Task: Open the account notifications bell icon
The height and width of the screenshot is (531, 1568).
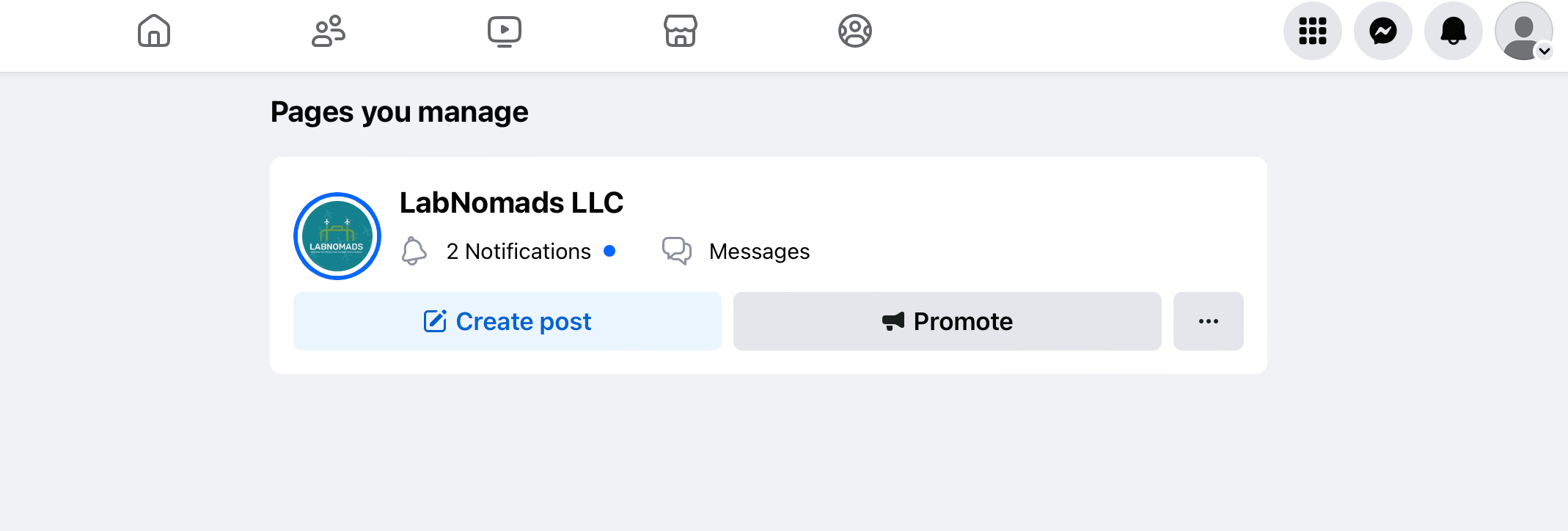Action: pyautogui.click(x=1454, y=31)
